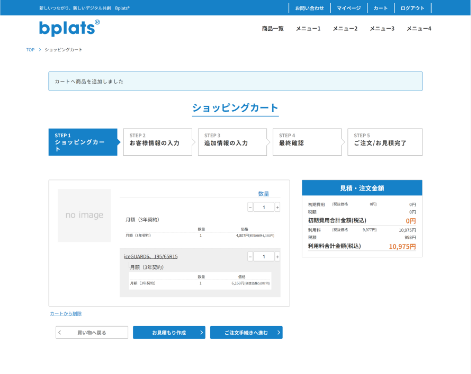471x374 pixels.
Task: Click the カートへ商品を追加しました notification
Action: coord(235,81)
